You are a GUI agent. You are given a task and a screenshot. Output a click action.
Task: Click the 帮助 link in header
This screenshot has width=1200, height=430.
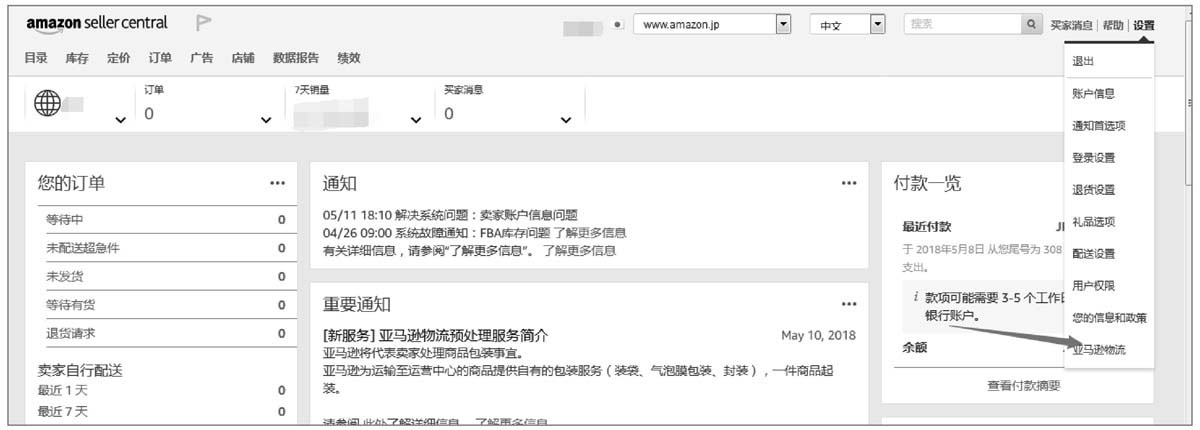pyautogui.click(x=1112, y=25)
